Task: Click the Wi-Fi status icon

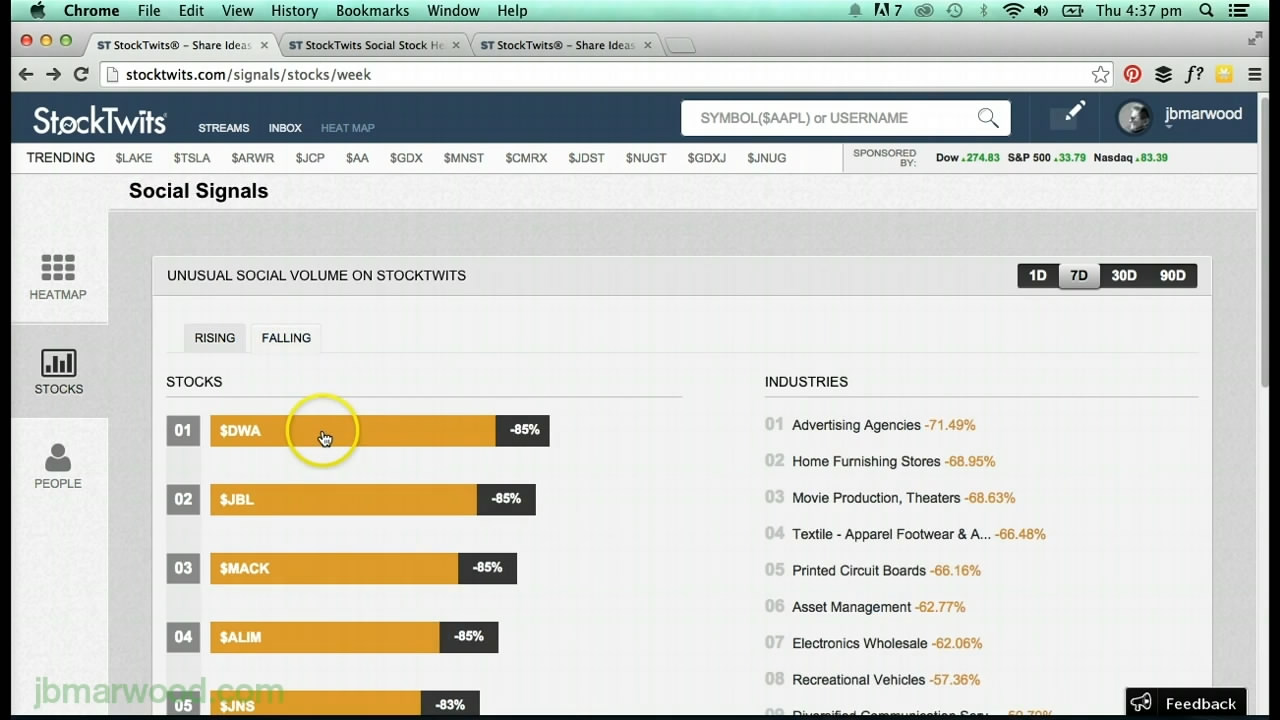Action: tap(1013, 11)
